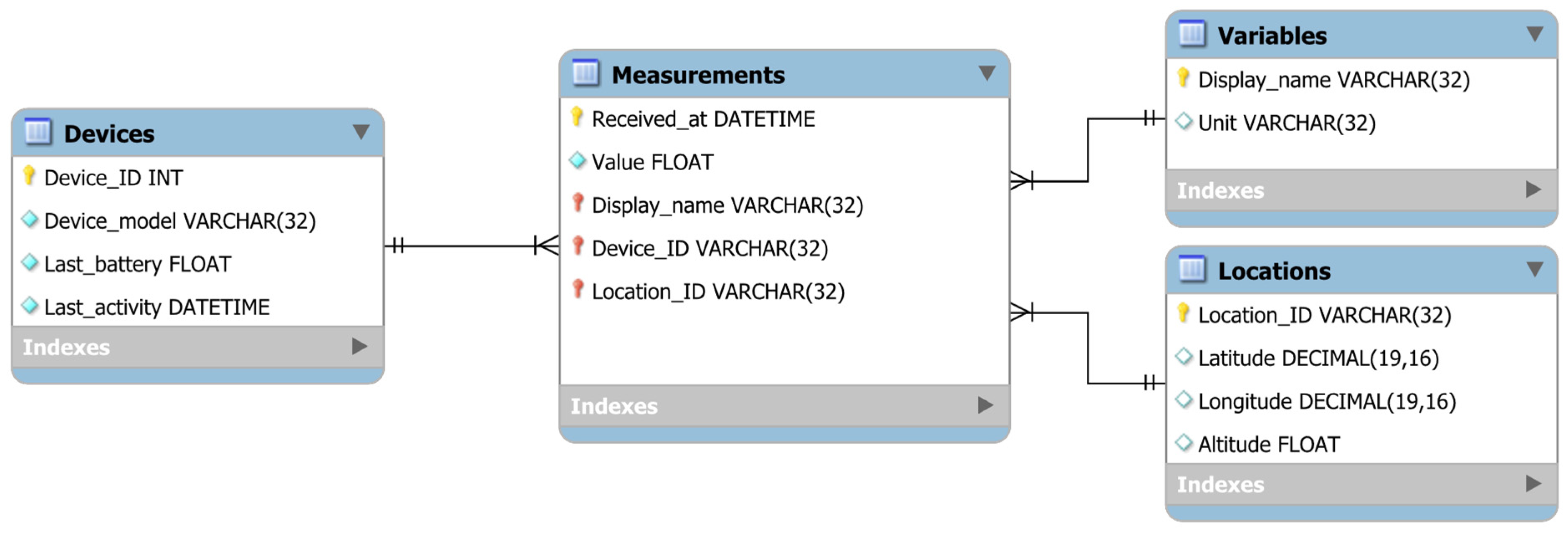This screenshot has width=1568, height=533.
Task: Collapse the Variables table with header arrow
Action: 1535,34
